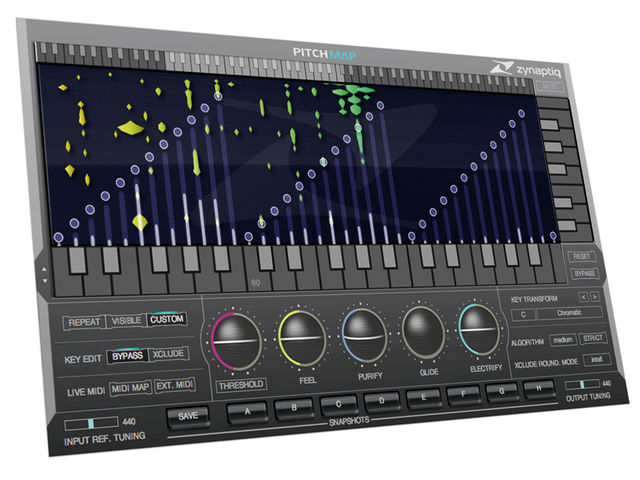Open the Xclude Round. Mode intell dropdown
Image resolution: width=640 pixels, height=480 pixels.
tap(597, 360)
